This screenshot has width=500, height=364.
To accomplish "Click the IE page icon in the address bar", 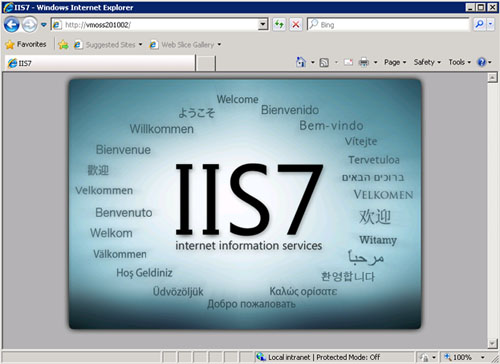I will [x=57, y=25].
